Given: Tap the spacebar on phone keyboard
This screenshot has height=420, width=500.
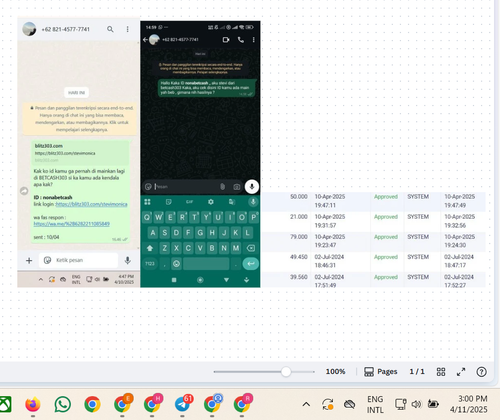Looking at the screenshot, I should (206, 264).
